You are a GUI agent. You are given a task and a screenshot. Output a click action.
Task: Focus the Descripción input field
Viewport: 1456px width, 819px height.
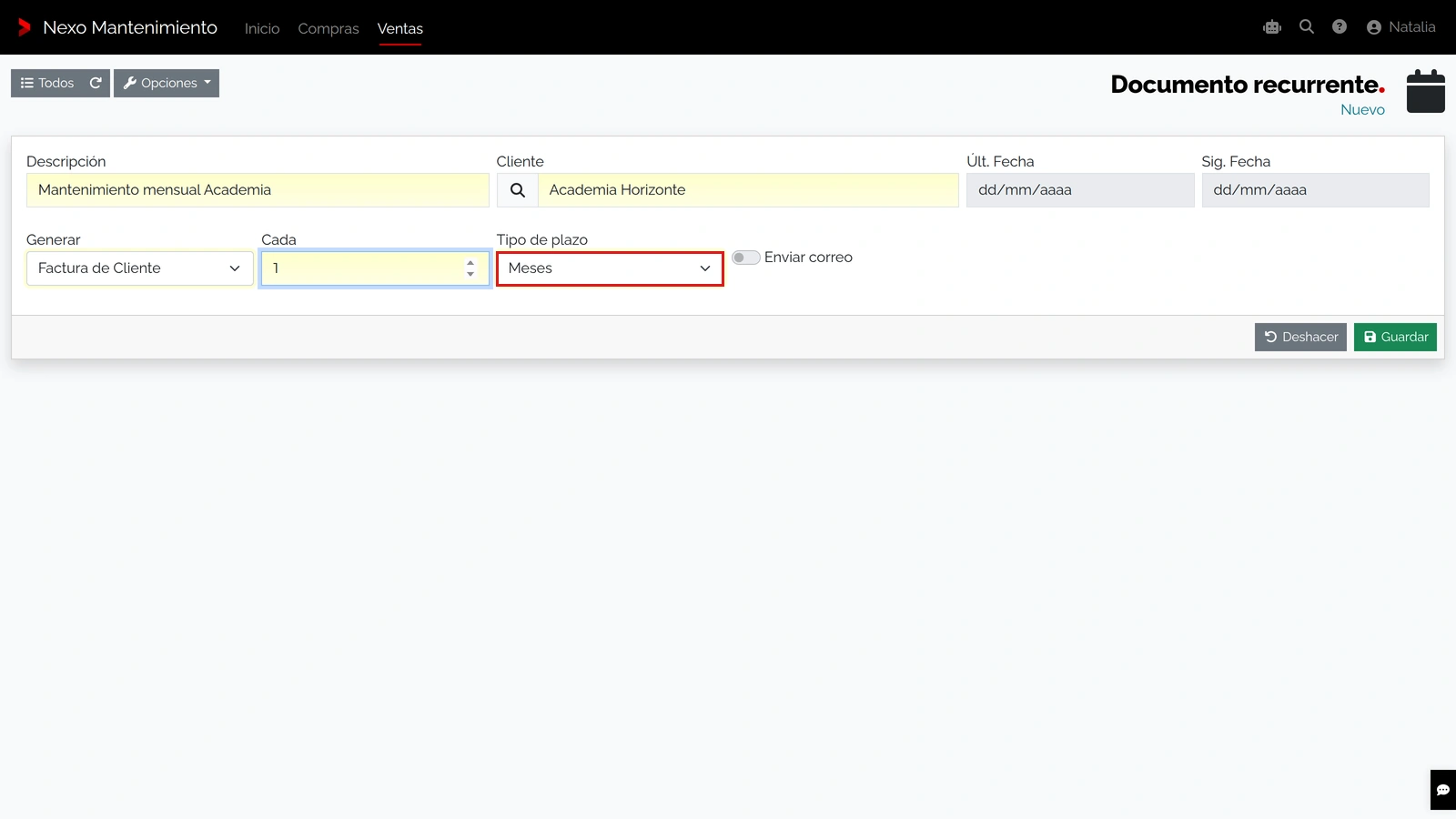(258, 190)
